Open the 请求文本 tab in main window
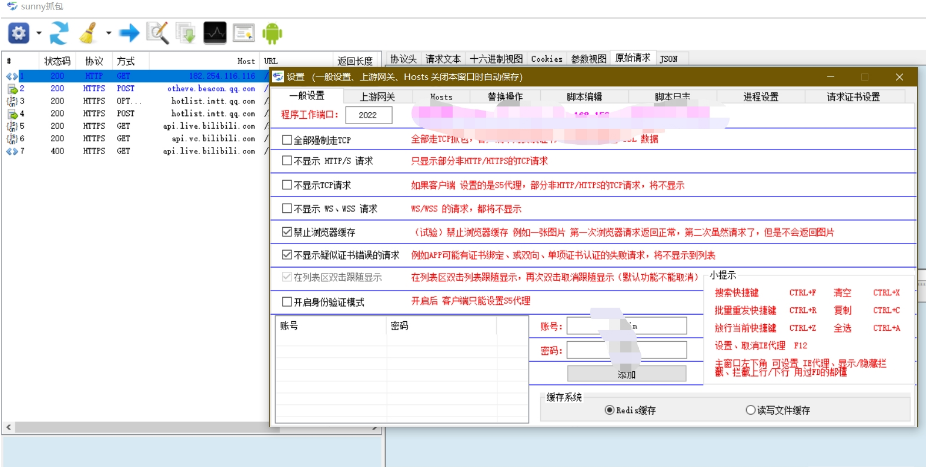The image size is (926, 467). click(443, 59)
